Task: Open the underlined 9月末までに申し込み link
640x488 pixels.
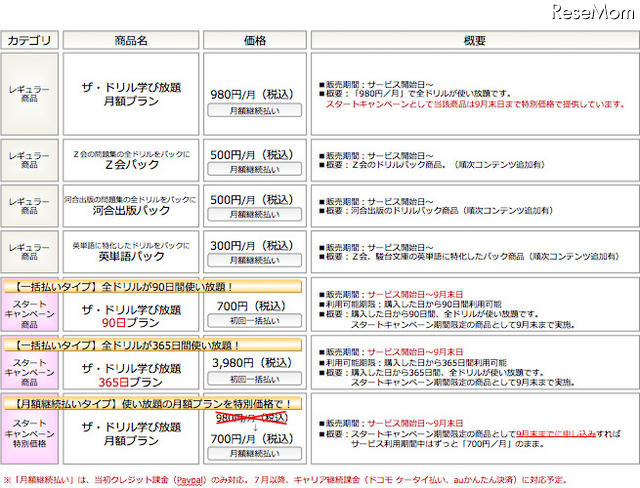Action: (556, 433)
